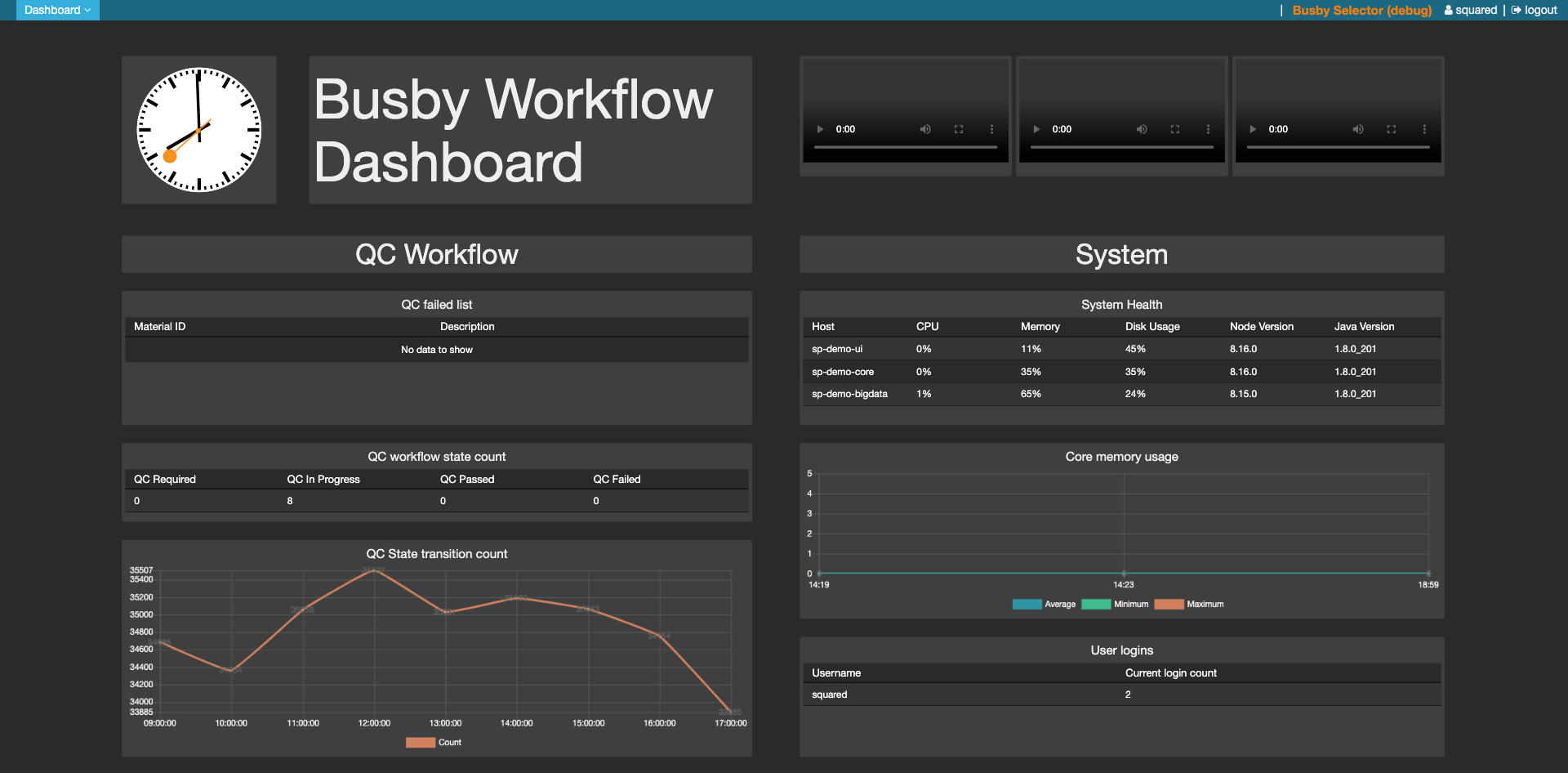
Task: Select the Dashboard menu item
Action: (x=57, y=10)
